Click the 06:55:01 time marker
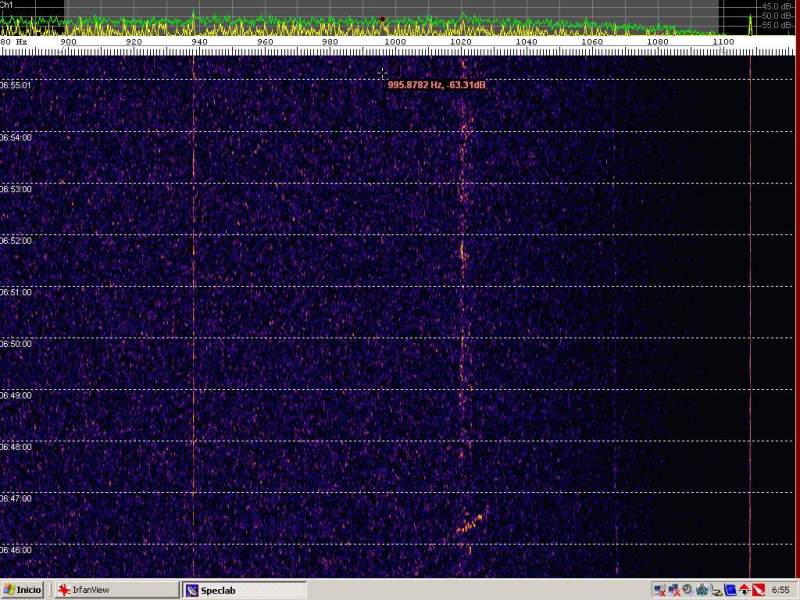 pos(16,85)
